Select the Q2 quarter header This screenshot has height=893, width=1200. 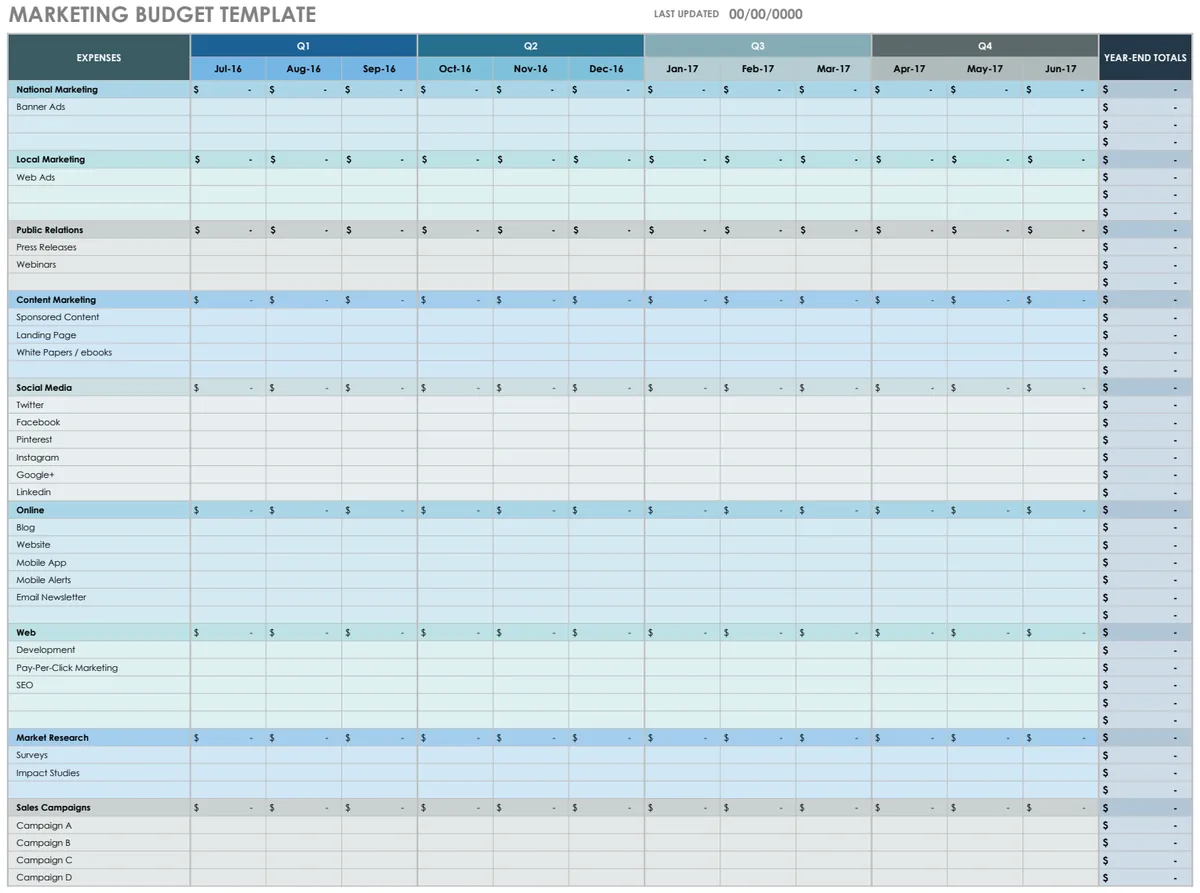[x=531, y=46]
